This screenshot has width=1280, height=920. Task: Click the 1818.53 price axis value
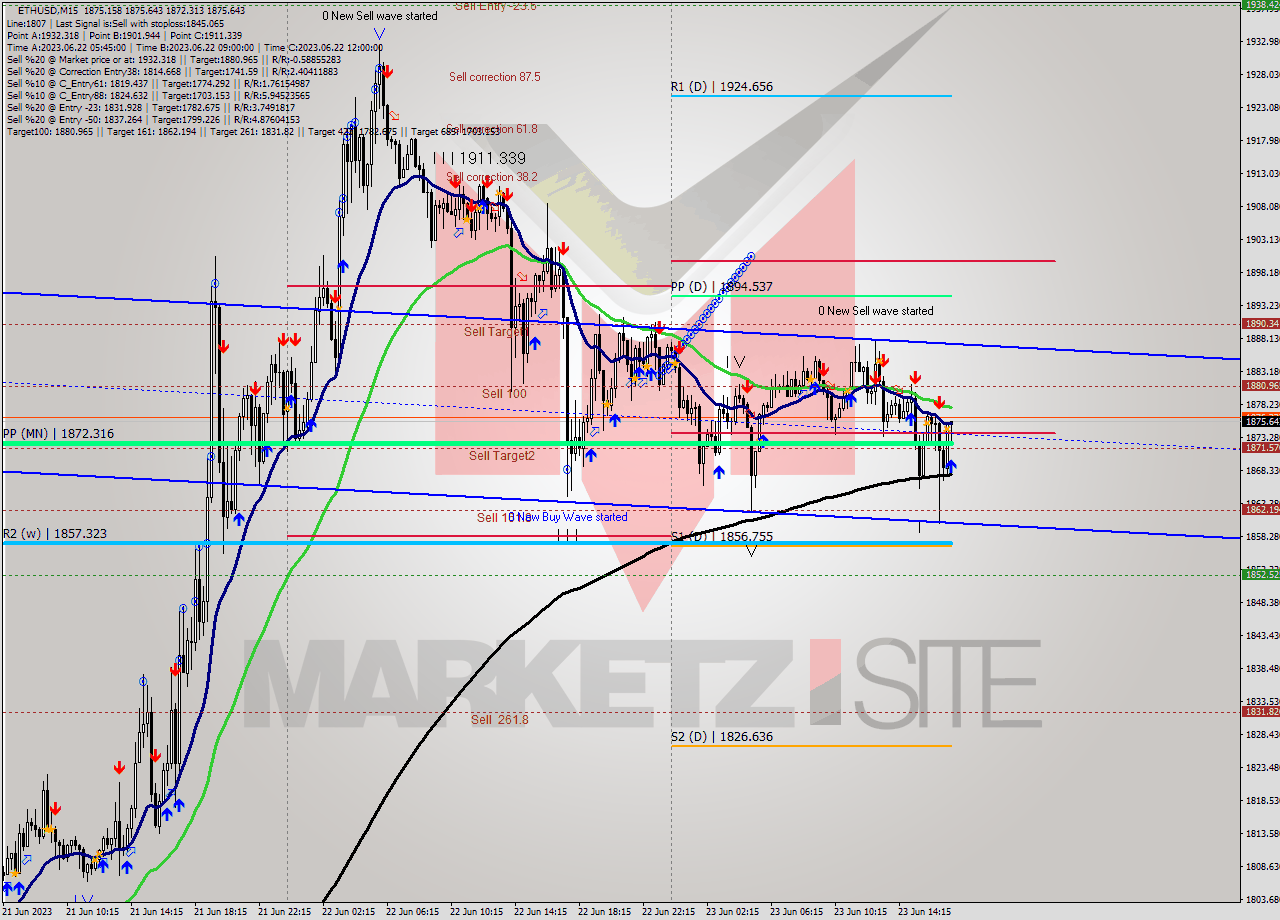pos(1261,801)
